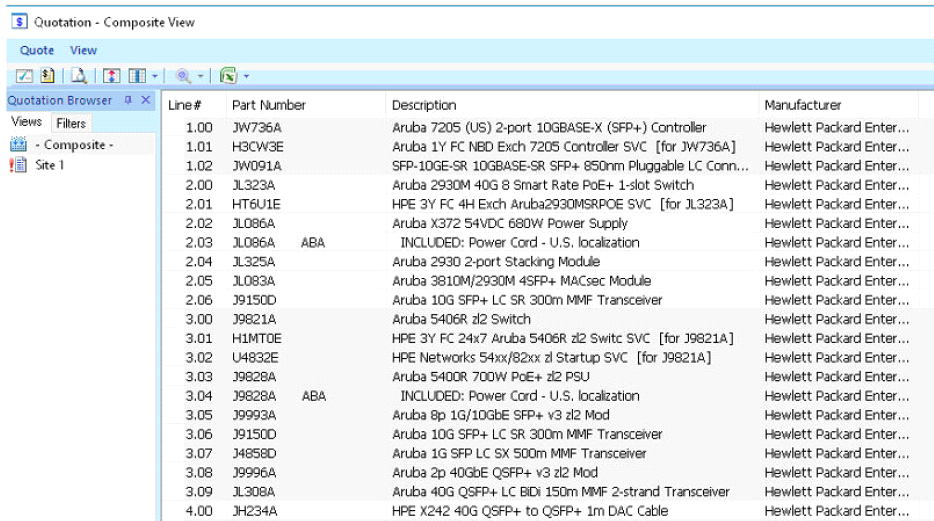Select line number 2.06 cell
This screenshot has height=521, width=934.
[x=198, y=300]
